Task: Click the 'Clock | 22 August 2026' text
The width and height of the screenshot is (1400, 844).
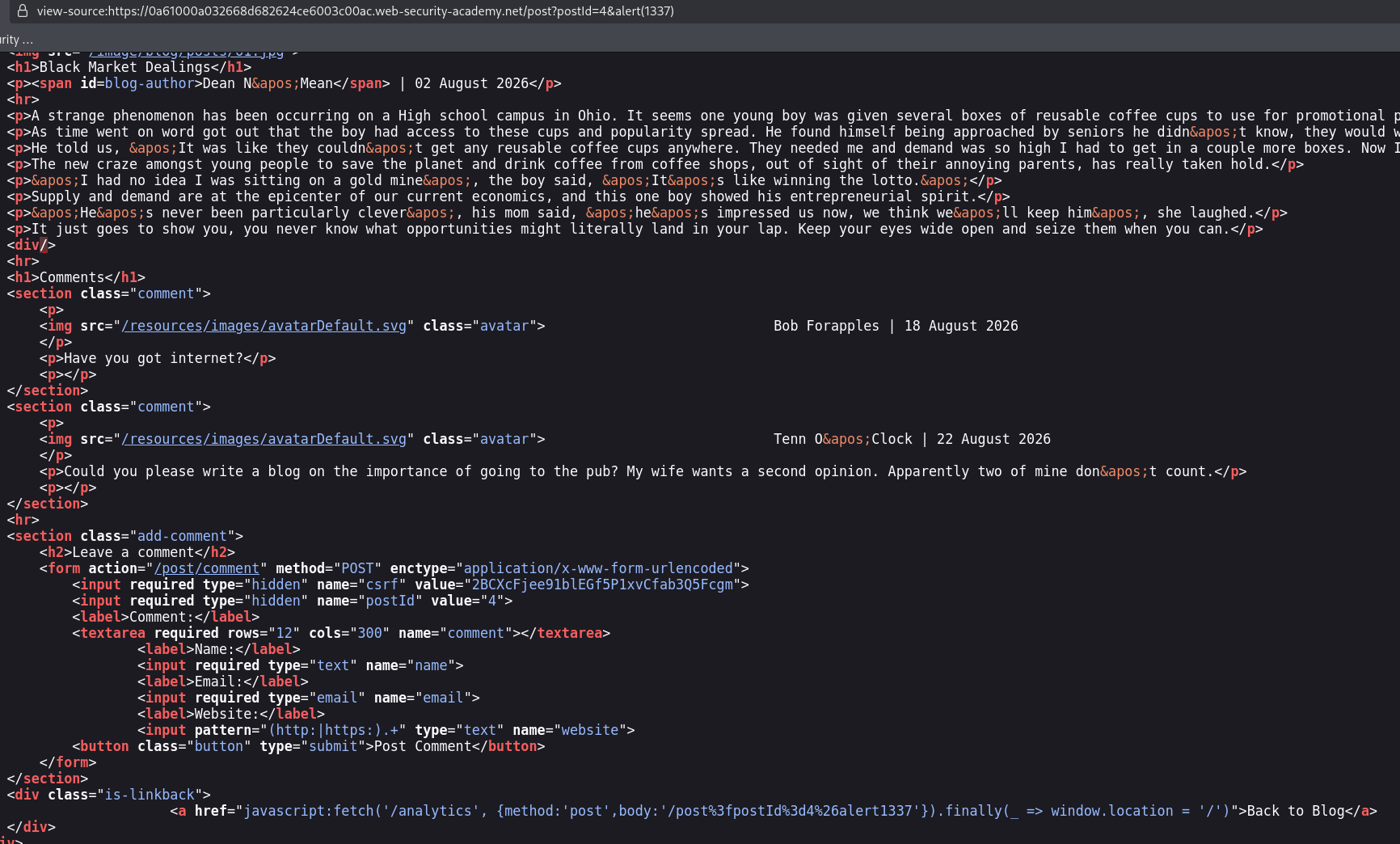Action: click(x=961, y=439)
